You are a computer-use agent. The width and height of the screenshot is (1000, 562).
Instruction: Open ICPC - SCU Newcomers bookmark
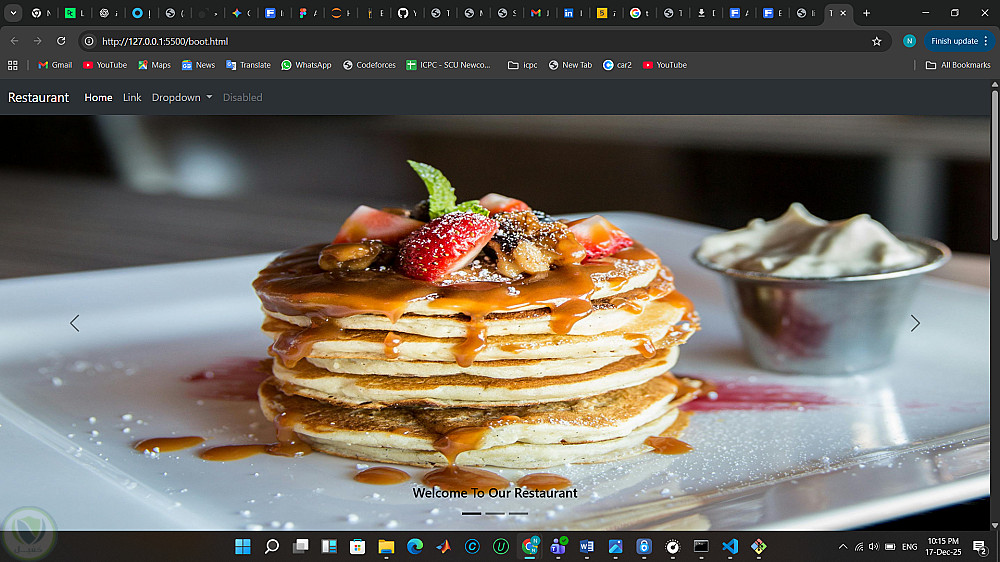click(x=448, y=65)
